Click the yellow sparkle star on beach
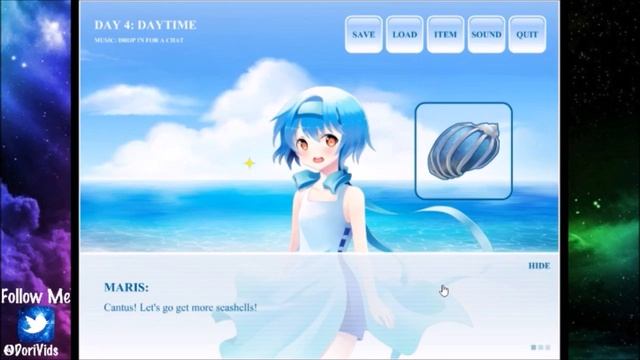 (x=249, y=163)
